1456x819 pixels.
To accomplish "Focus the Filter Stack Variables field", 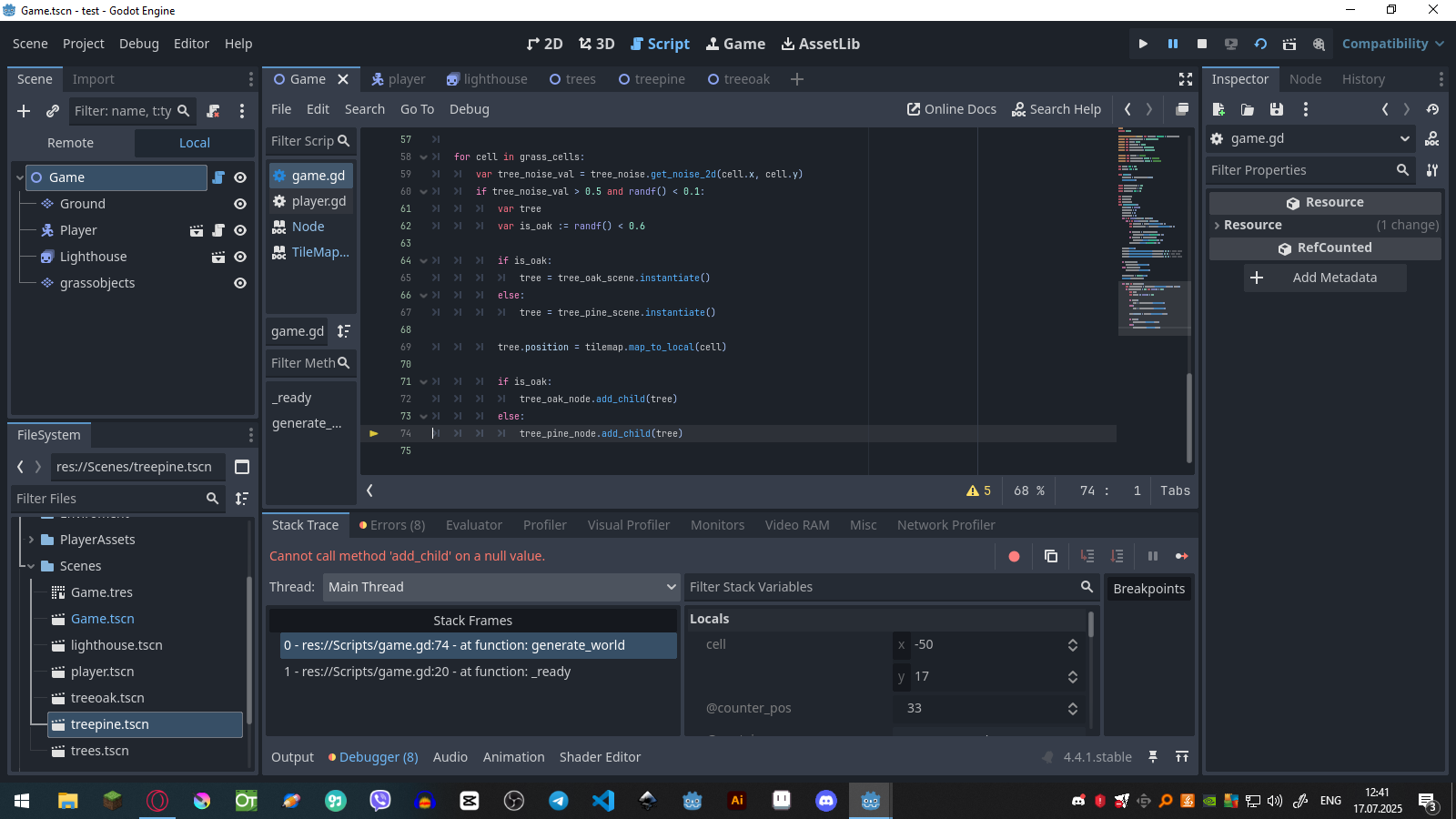I will 891,587.
